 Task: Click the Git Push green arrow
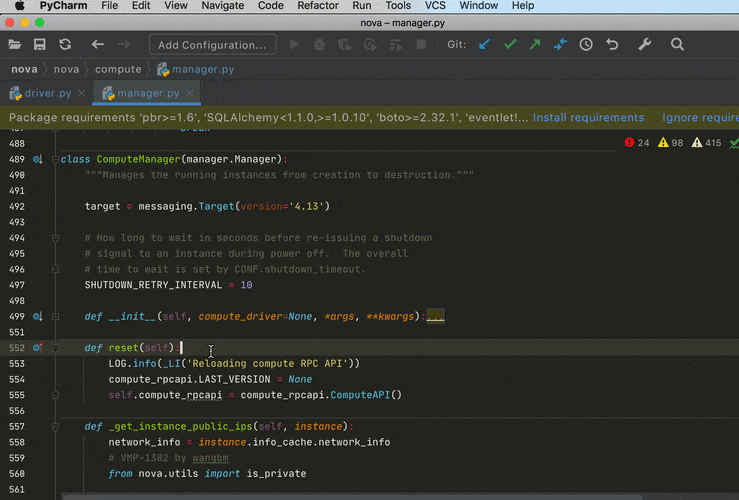pos(535,45)
